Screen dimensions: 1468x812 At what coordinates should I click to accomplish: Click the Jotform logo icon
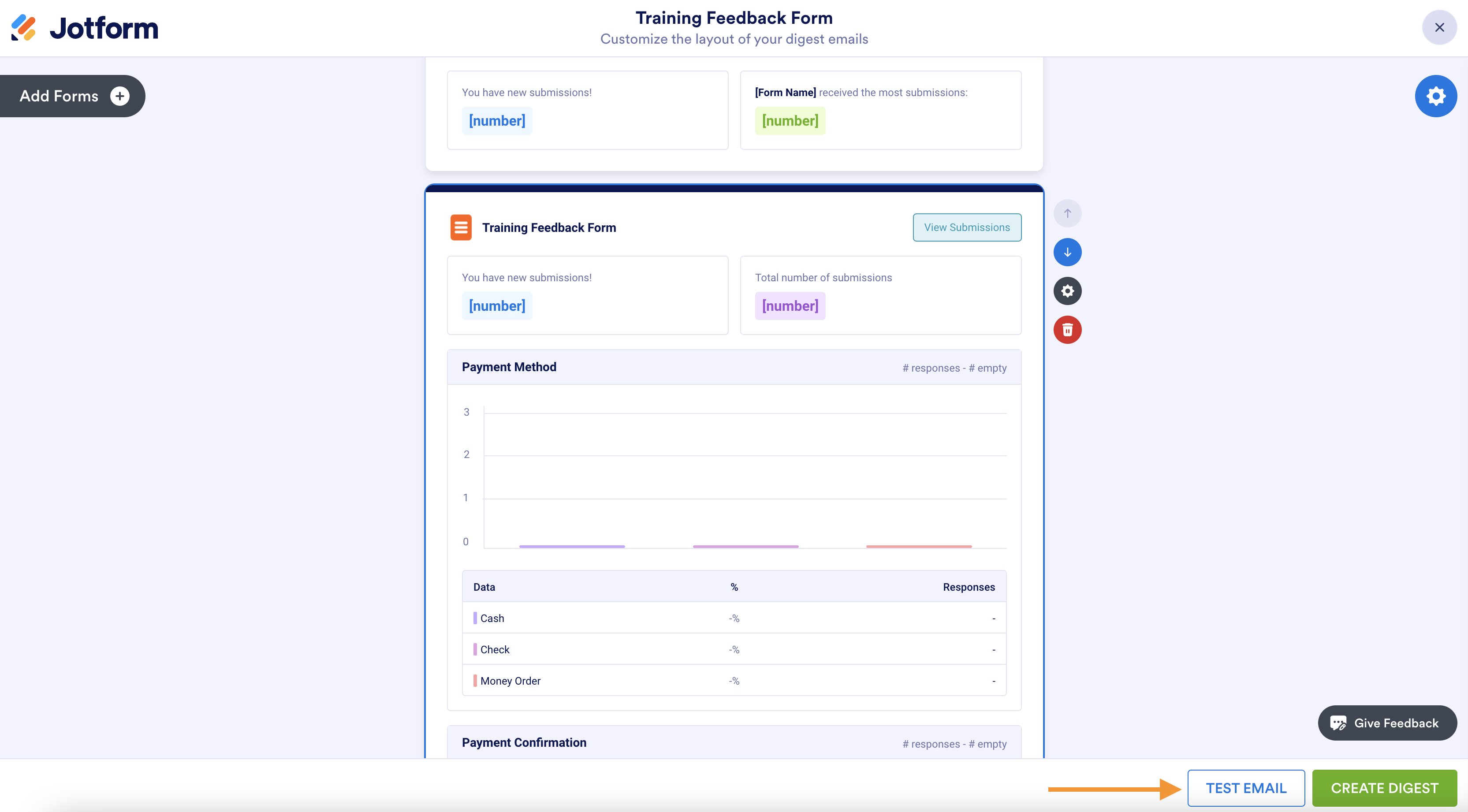coord(24,27)
